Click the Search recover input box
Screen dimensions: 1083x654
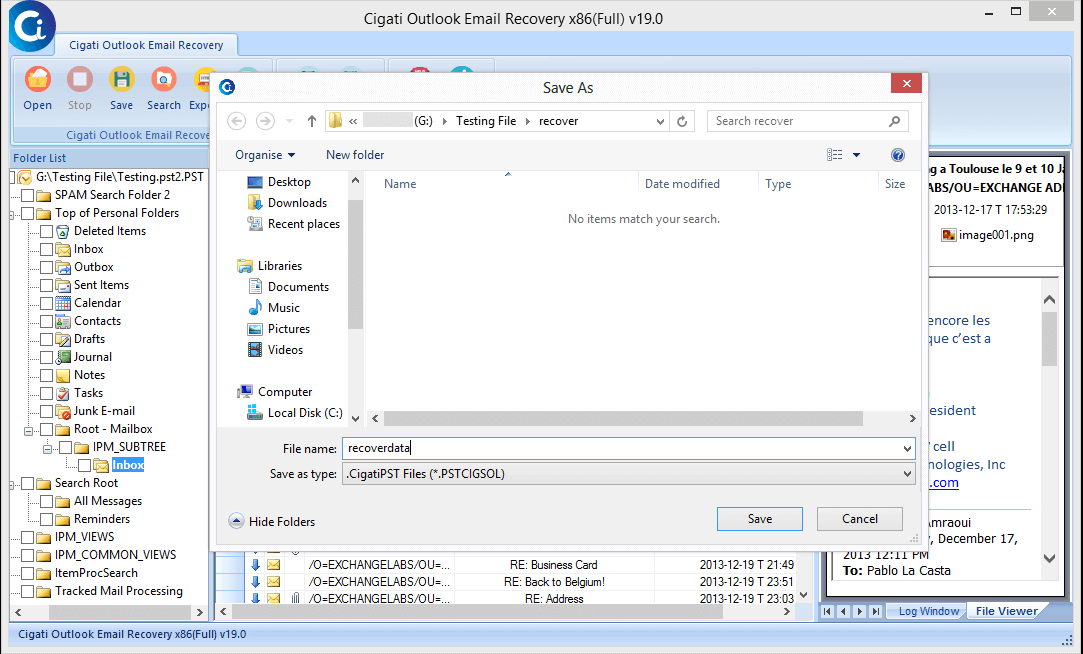807,121
